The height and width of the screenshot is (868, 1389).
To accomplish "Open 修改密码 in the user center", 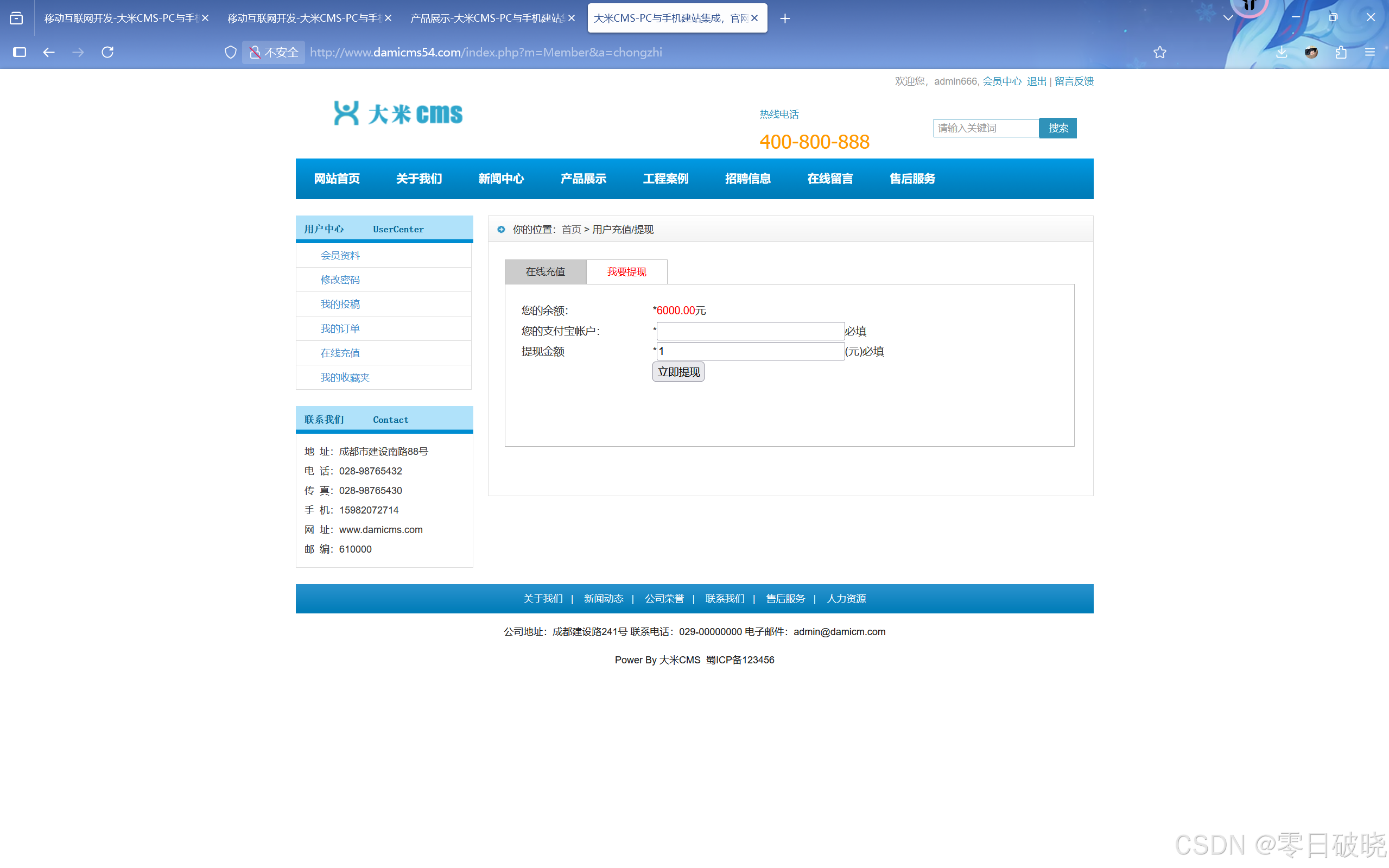I will tap(340, 280).
